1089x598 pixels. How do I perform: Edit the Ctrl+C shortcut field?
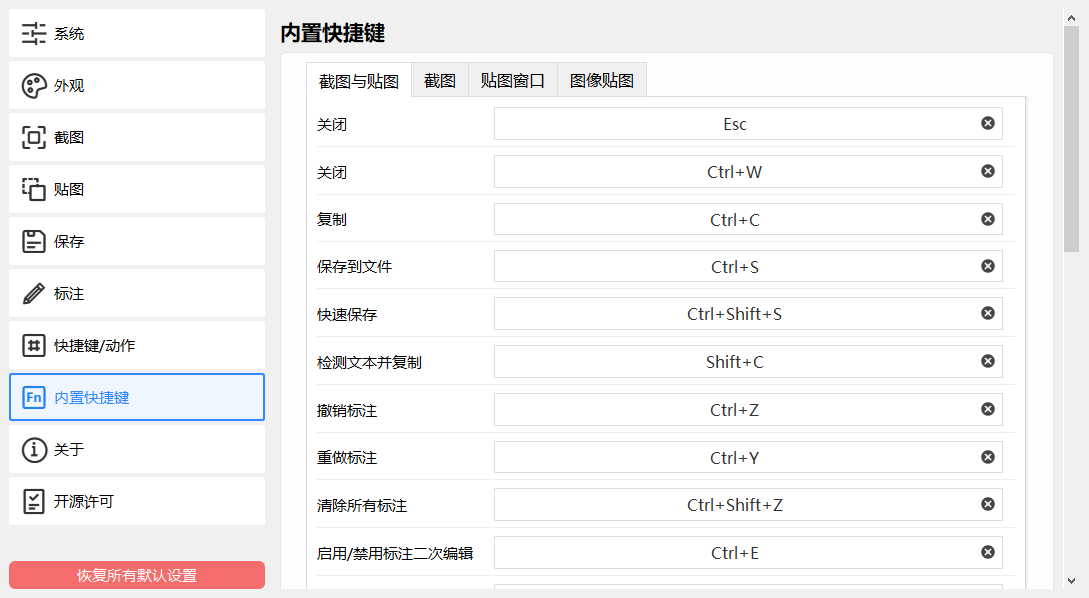(x=748, y=219)
